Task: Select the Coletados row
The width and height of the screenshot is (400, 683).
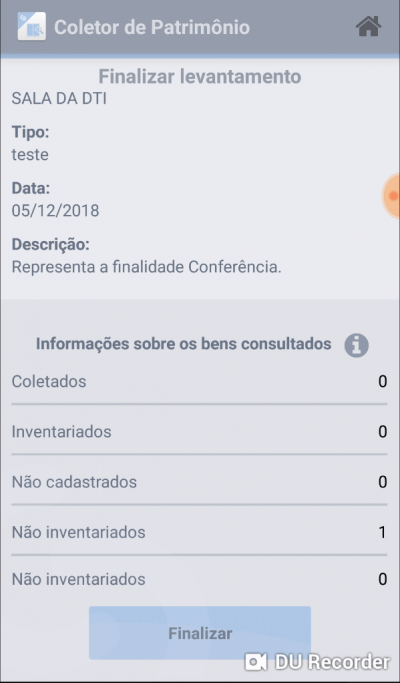Action: click(199, 382)
